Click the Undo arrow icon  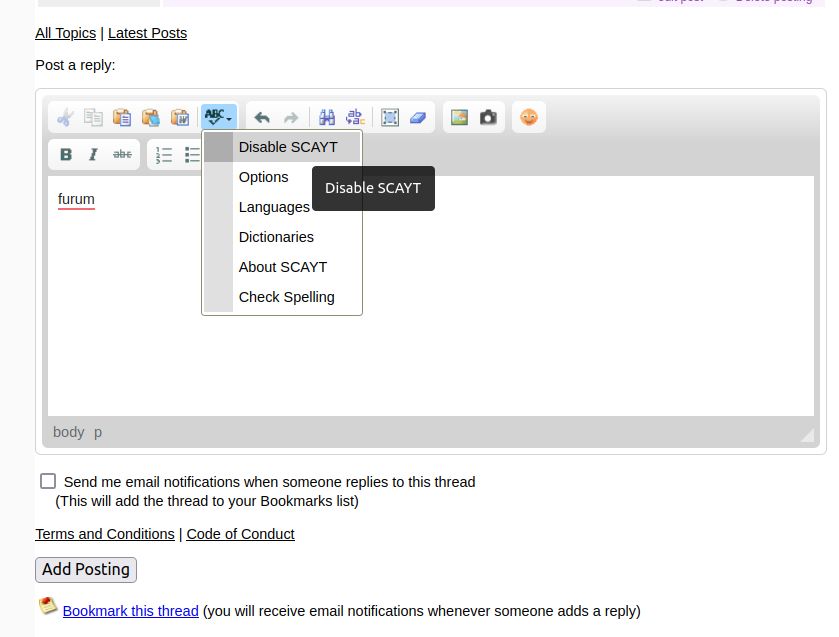click(262, 117)
